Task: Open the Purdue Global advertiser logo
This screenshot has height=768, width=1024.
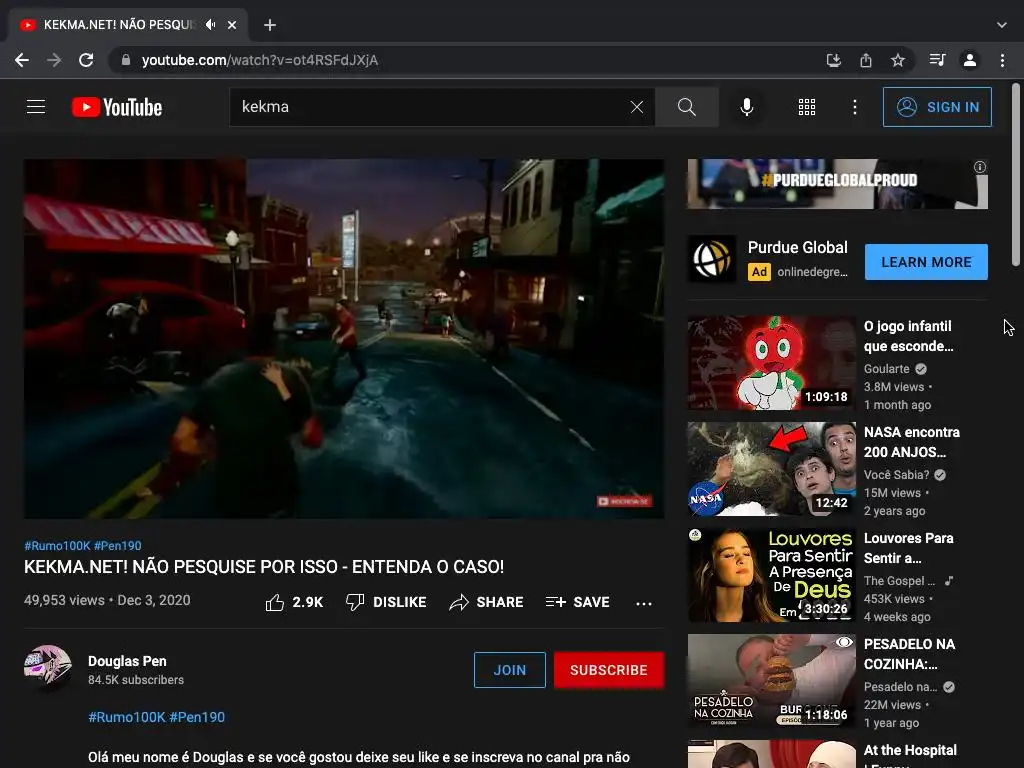Action: (712, 259)
